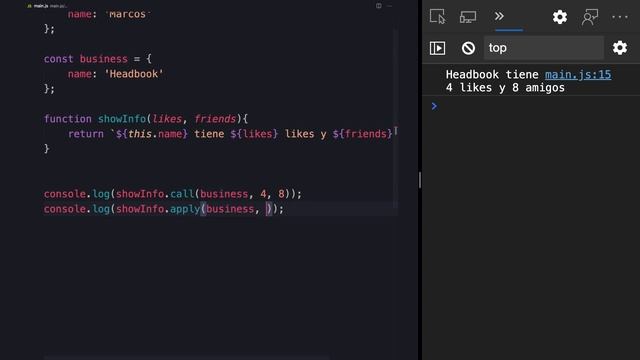
Task: Open DevTools more options ellipsis
Action: pos(620,17)
